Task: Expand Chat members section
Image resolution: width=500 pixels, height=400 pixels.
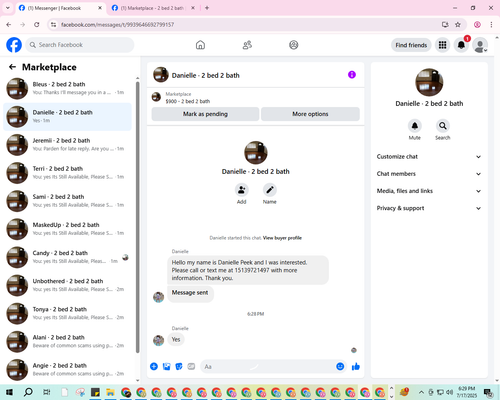Action: click(x=429, y=174)
